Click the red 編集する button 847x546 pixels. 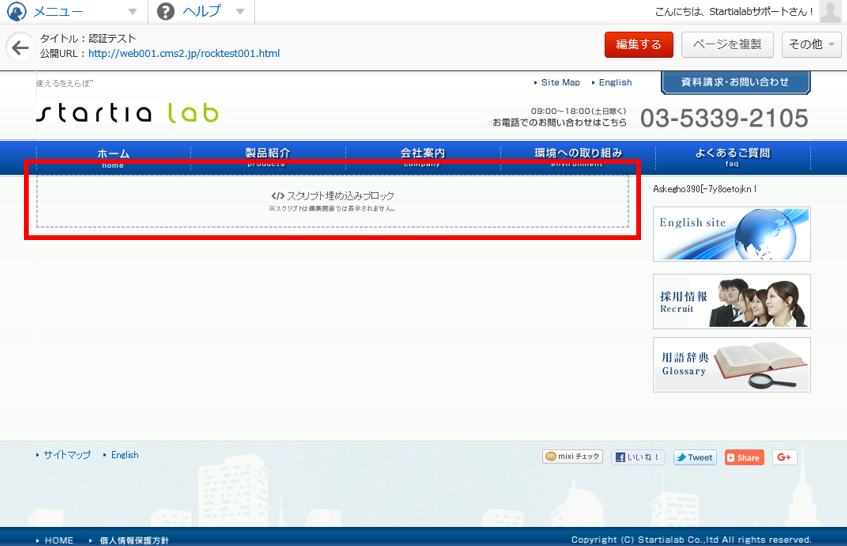click(x=638, y=44)
